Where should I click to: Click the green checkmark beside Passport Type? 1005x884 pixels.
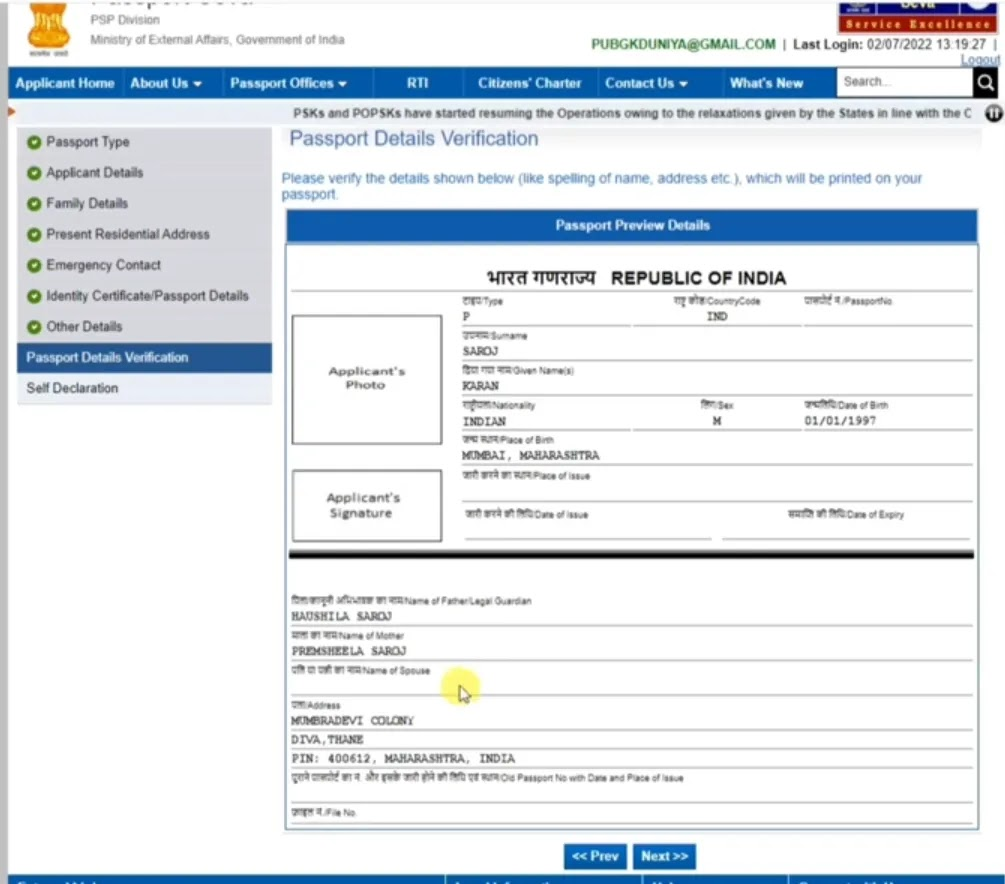point(35,141)
